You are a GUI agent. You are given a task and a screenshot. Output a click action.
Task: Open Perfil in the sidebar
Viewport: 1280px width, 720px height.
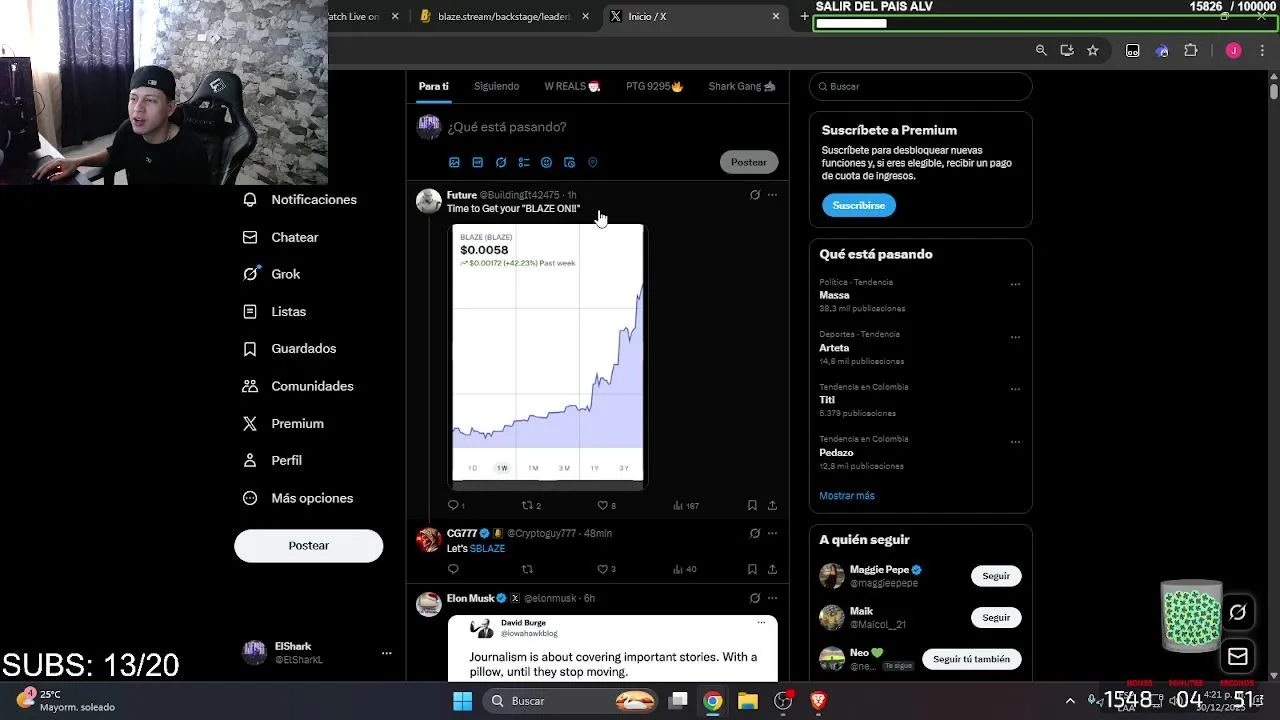(x=273, y=460)
